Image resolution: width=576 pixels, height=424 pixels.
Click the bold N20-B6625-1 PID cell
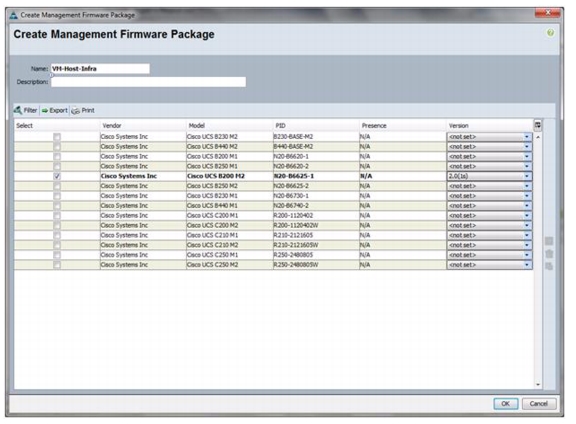[x=316, y=176]
